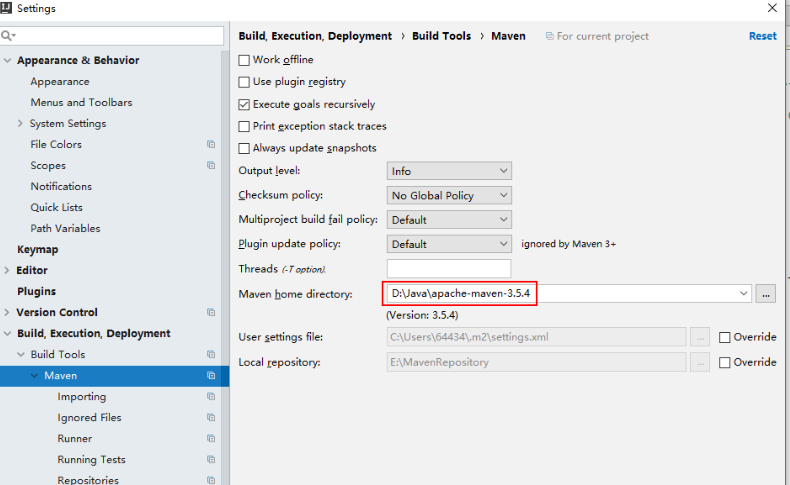Browse for Maven home directory

coord(765,294)
